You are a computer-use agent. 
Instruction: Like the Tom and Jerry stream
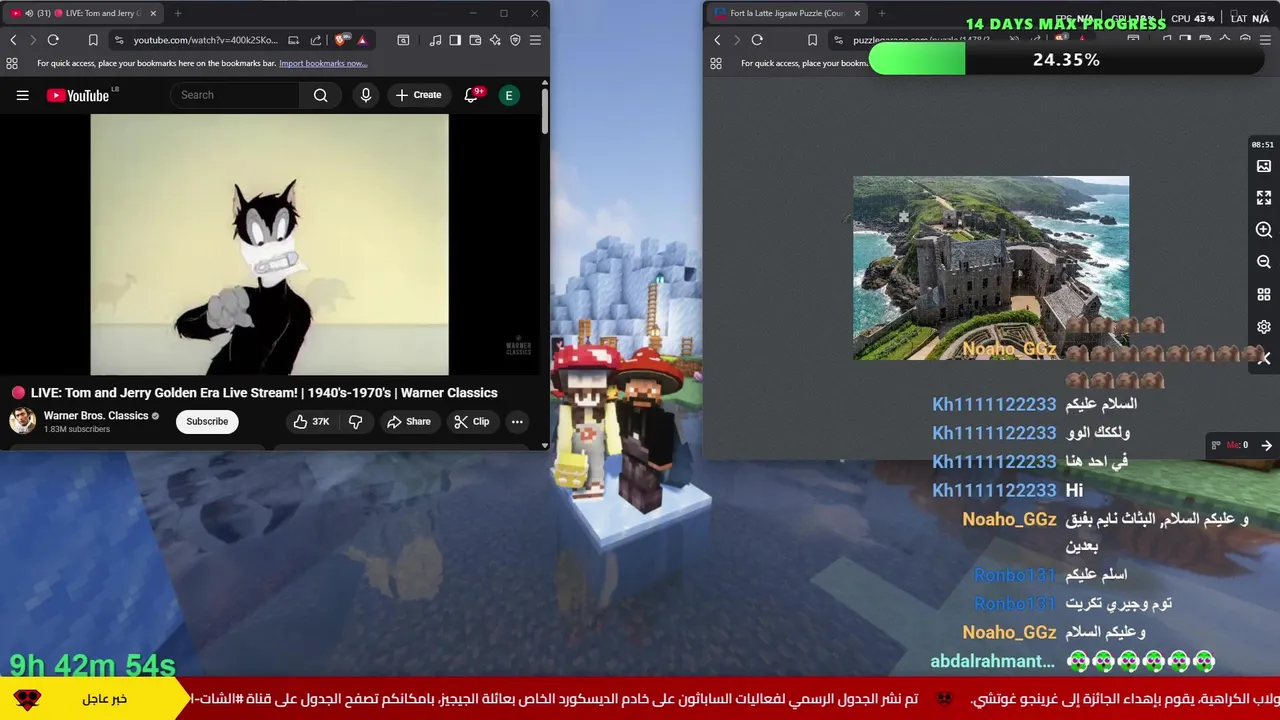(x=311, y=422)
